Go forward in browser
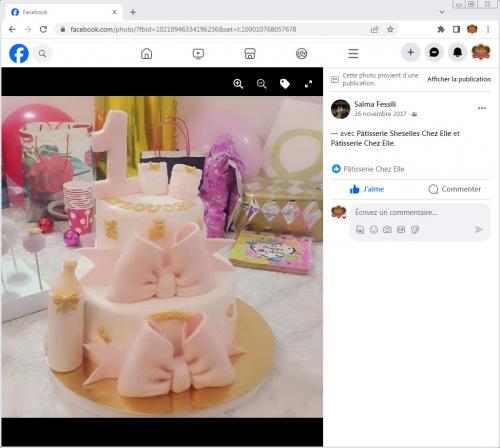The image size is (500, 448). click(28, 29)
